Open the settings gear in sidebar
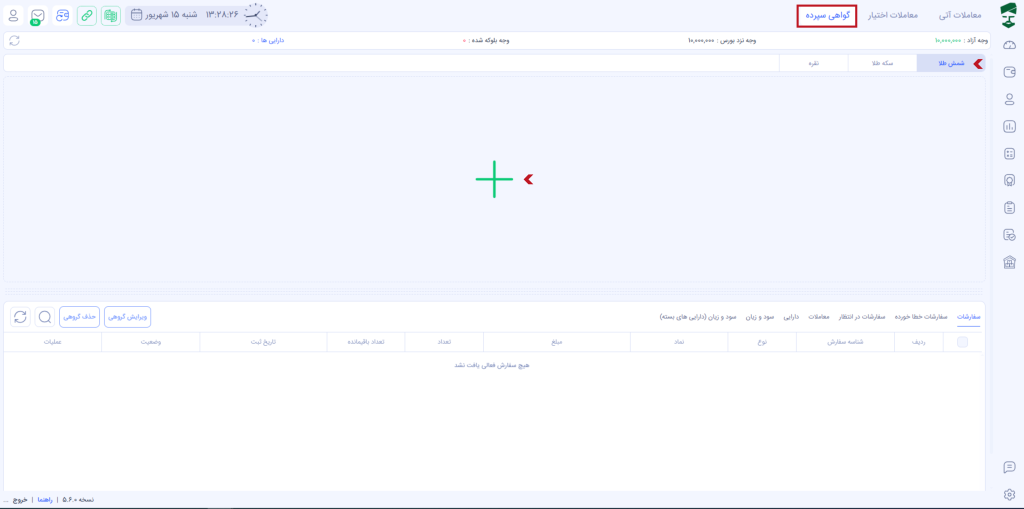This screenshot has height=509, width=1024. tap(1009, 494)
